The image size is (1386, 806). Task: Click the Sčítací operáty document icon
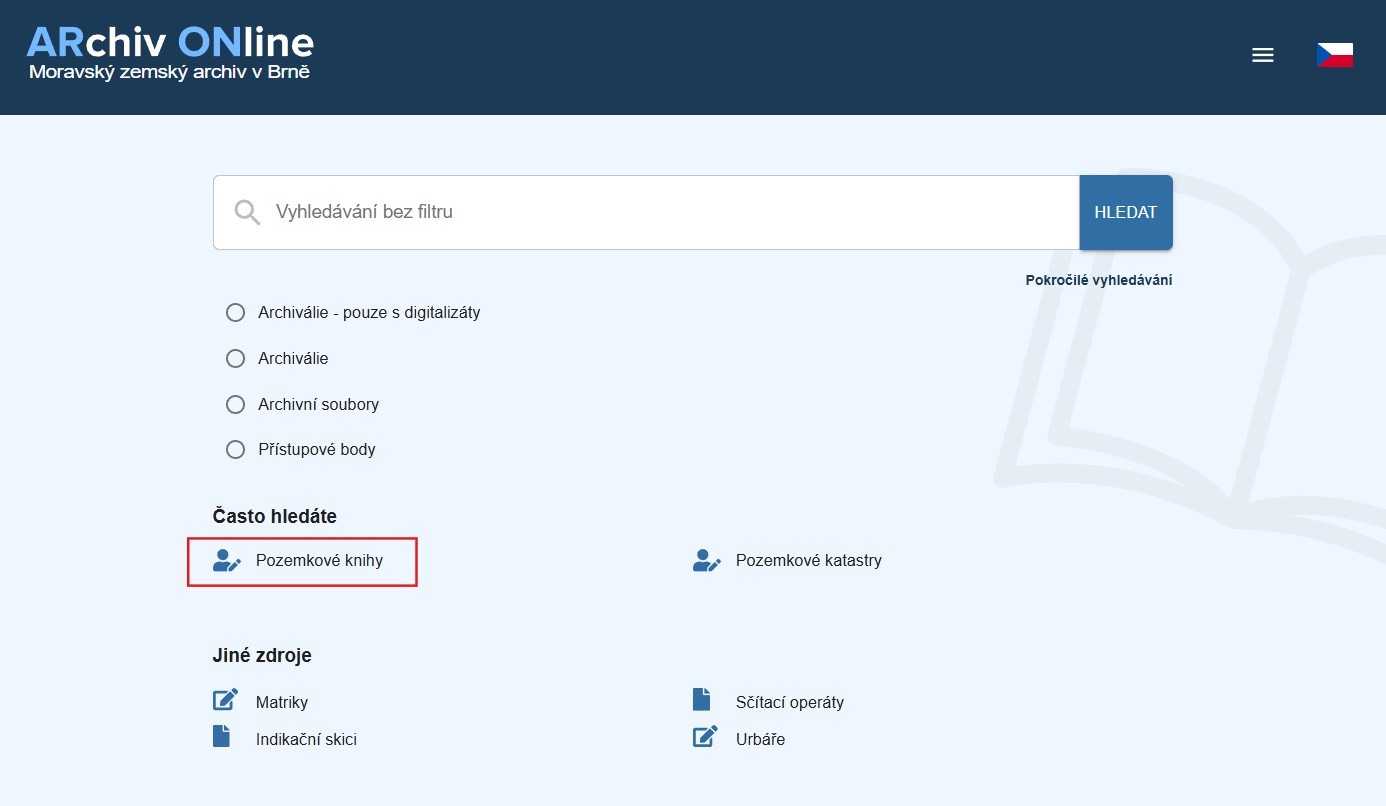[701, 700]
